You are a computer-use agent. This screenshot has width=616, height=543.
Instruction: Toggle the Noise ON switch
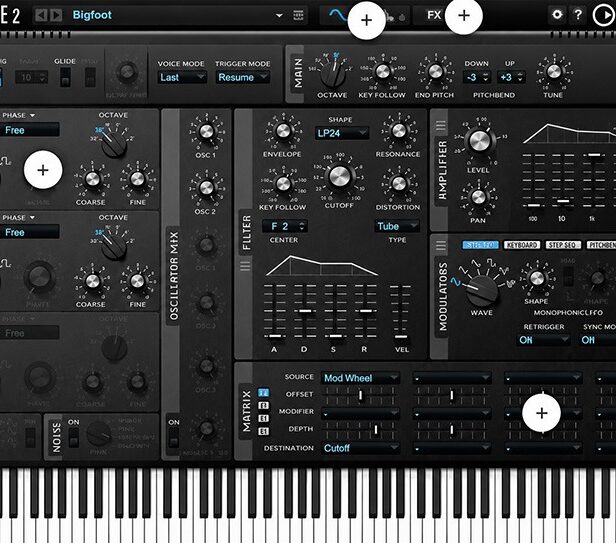(x=73, y=438)
